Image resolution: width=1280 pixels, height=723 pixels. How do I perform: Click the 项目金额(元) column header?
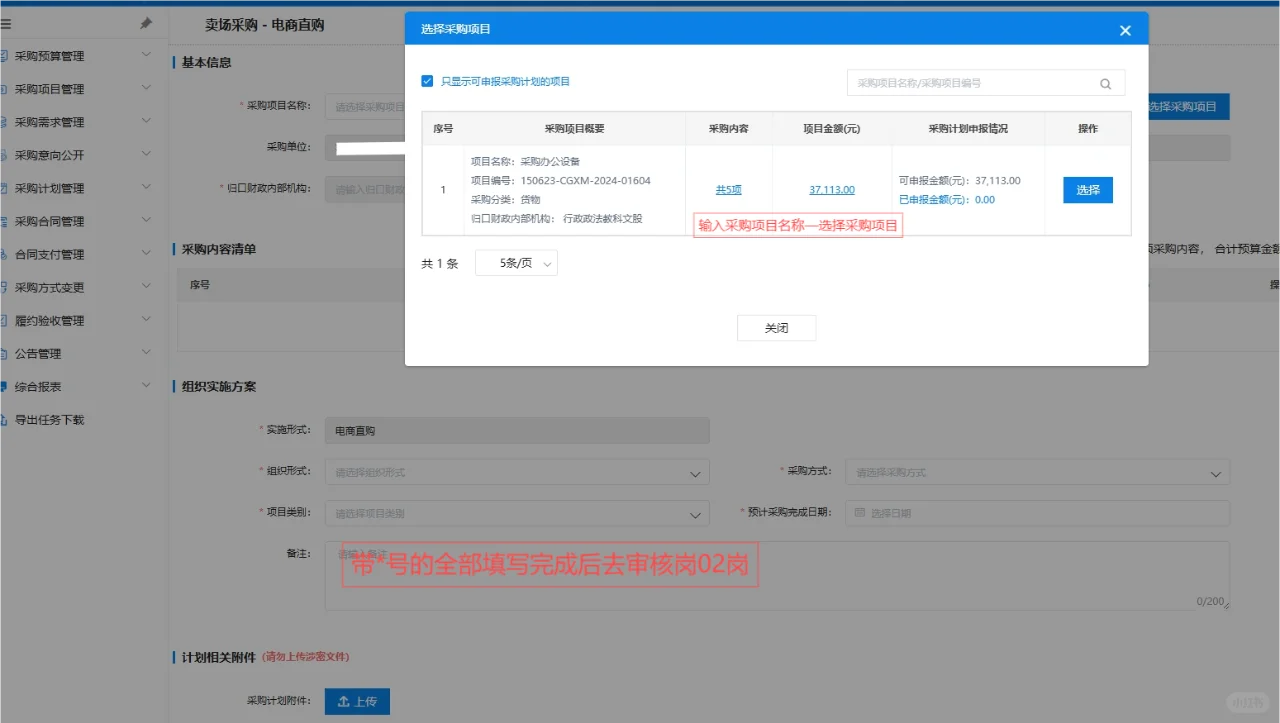832,129
